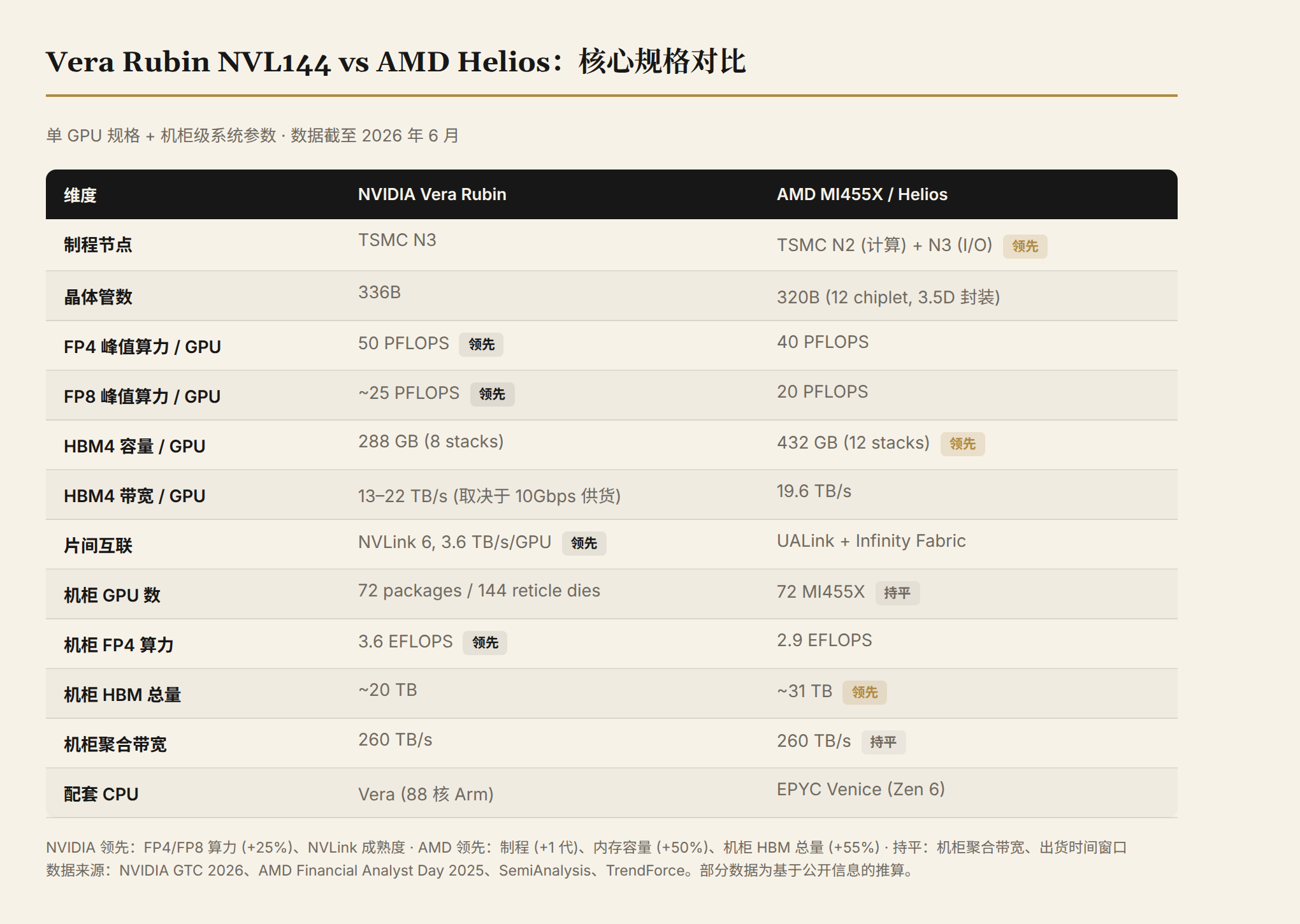
Task: Click the '领先' badge beside 50 PFLOPS
Action: coord(481,344)
